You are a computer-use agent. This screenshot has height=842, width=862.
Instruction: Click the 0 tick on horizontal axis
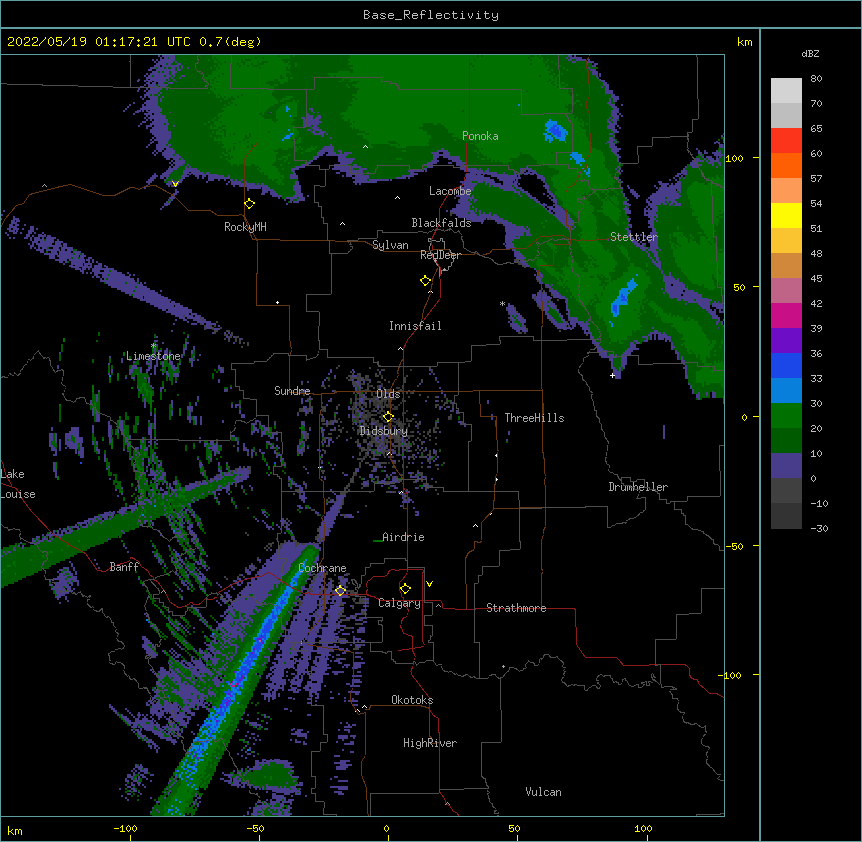pyautogui.click(x=386, y=828)
